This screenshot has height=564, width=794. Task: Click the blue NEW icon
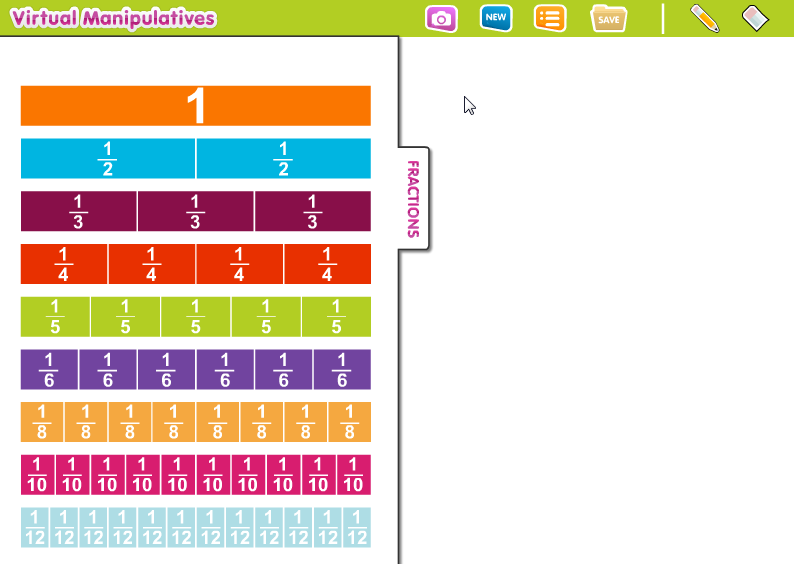pos(496,18)
